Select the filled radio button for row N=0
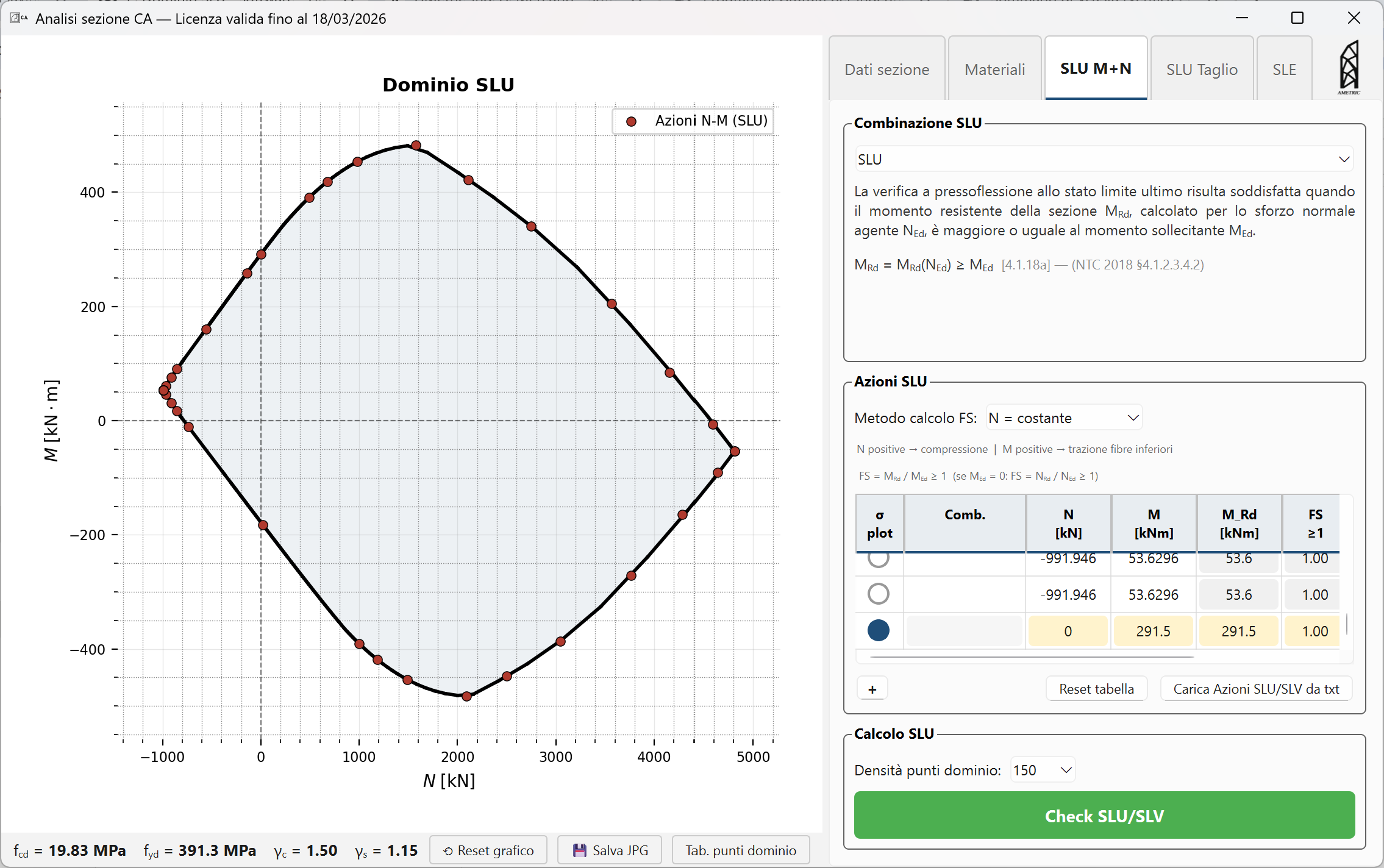Screen dimensions: 1384x868 (x=878, y=630)
